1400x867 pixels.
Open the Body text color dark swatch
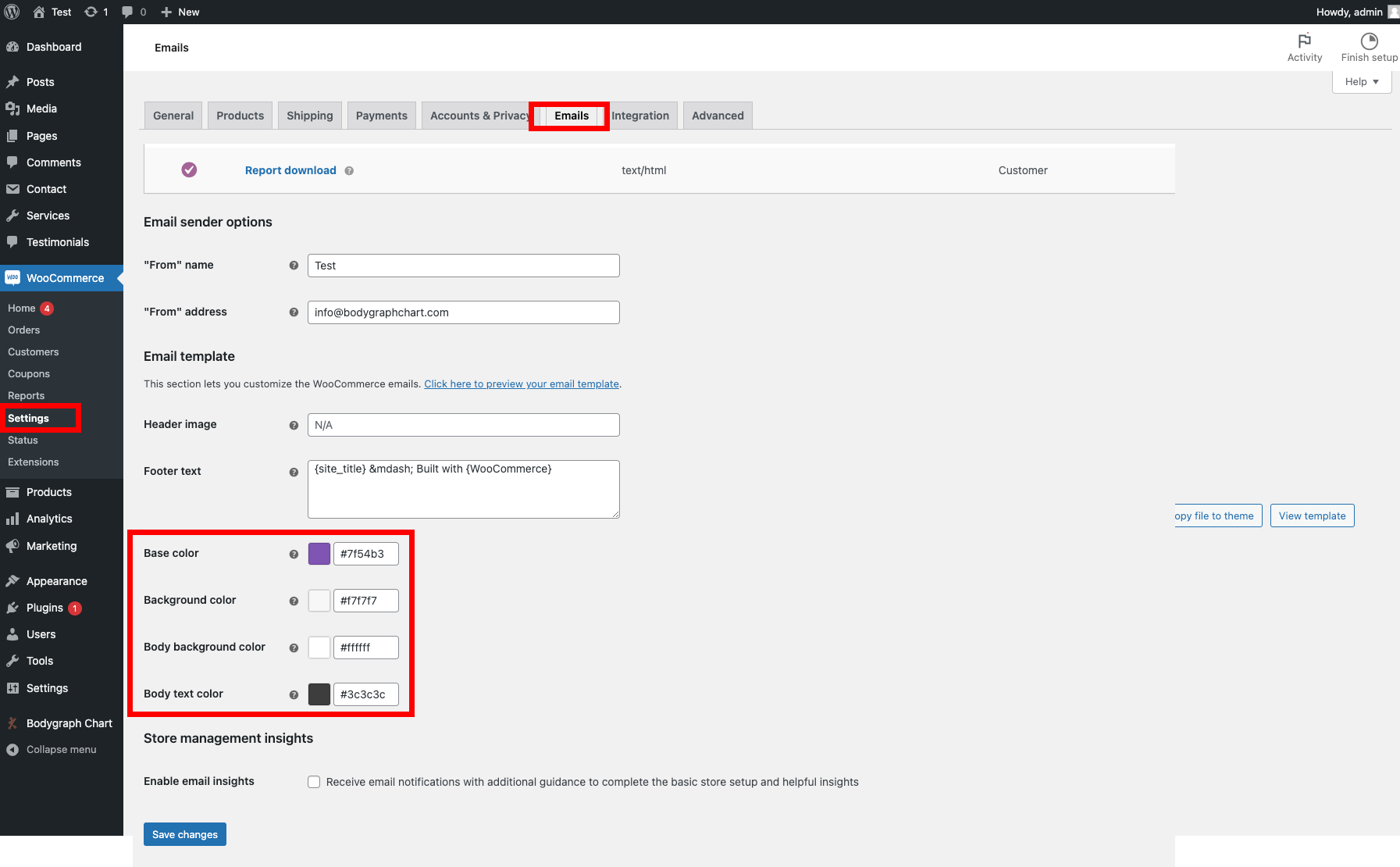[x=319, y=694]
